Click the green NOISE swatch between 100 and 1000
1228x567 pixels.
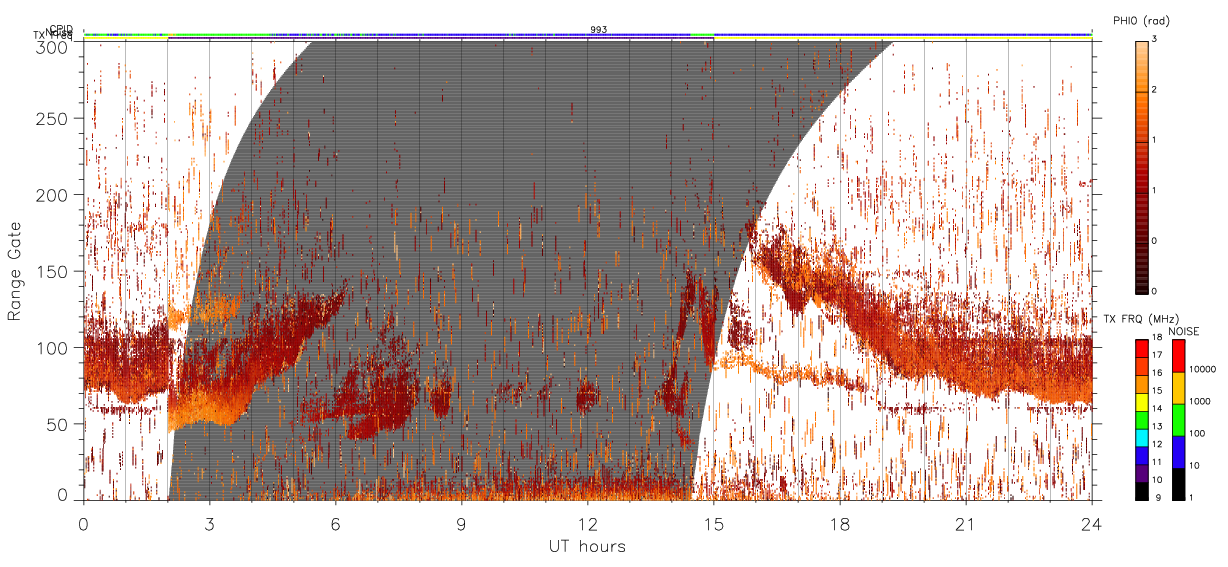(1178, 420)
